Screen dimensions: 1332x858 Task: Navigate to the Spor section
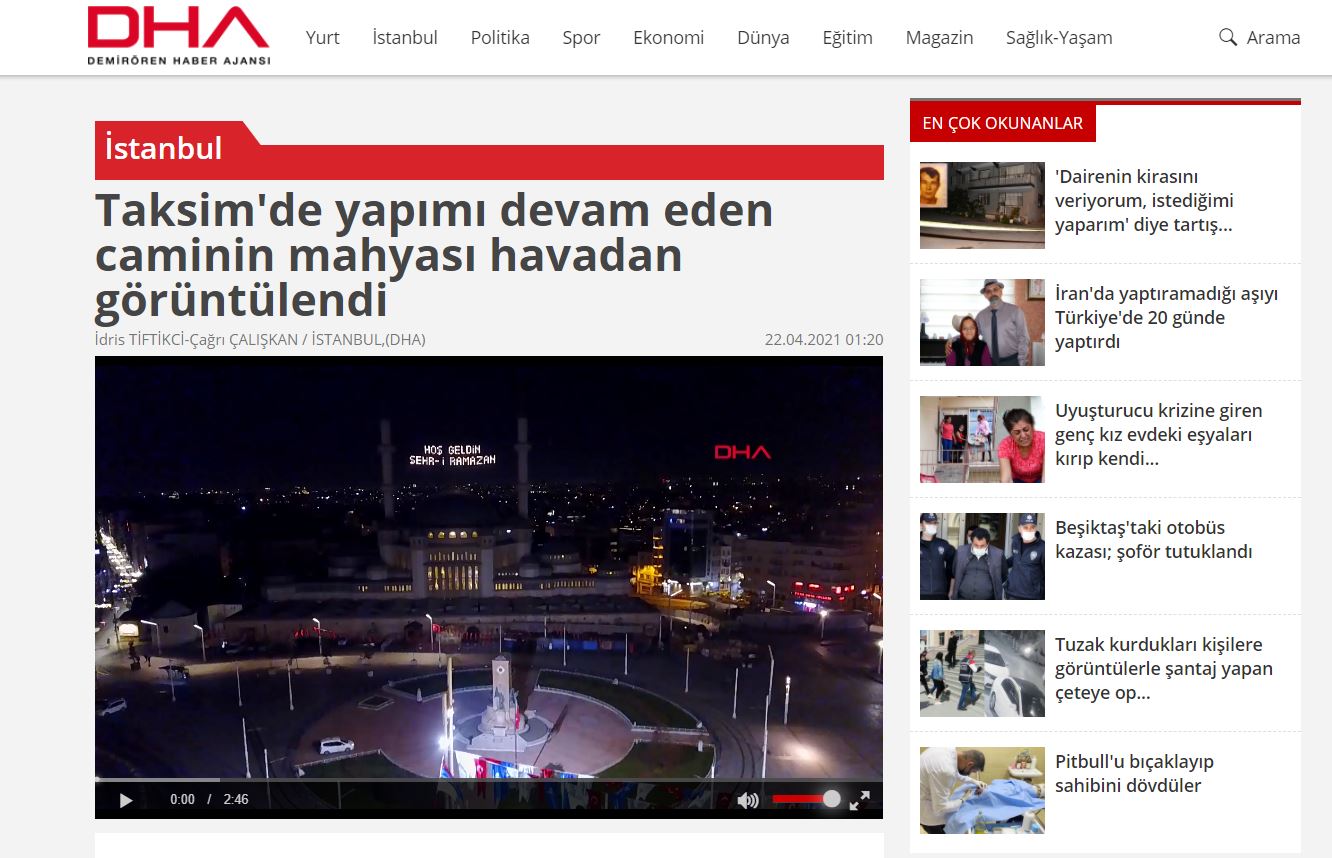(581, 38)
